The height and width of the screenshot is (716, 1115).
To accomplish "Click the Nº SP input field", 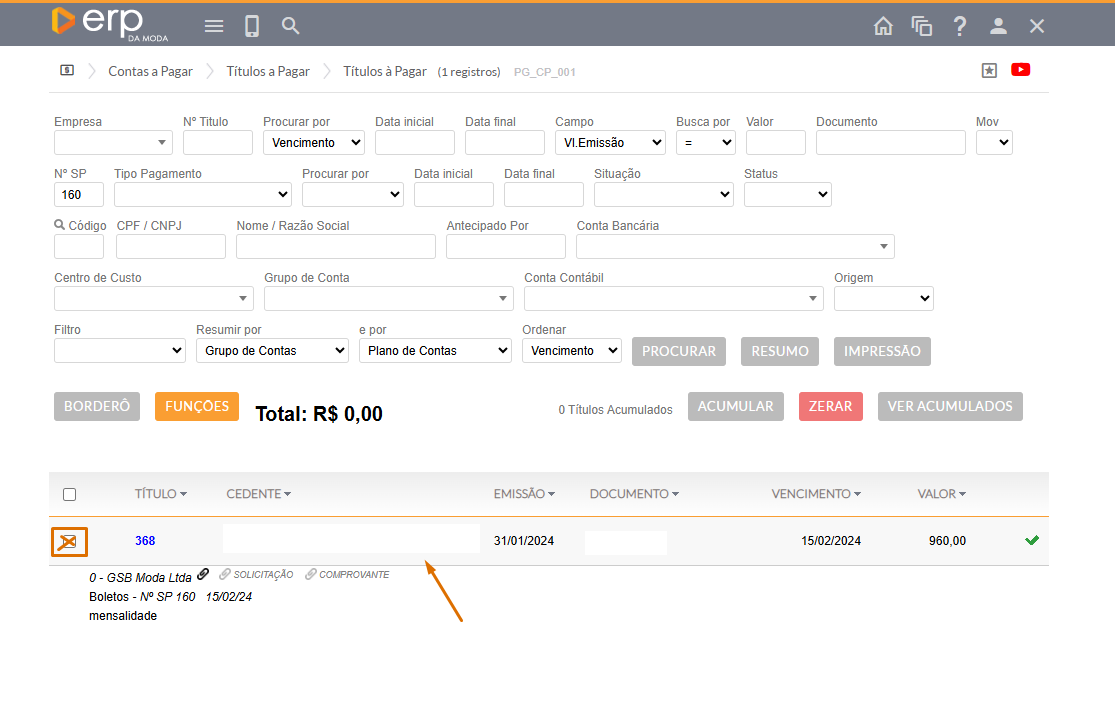I will (x=79, y=195).
